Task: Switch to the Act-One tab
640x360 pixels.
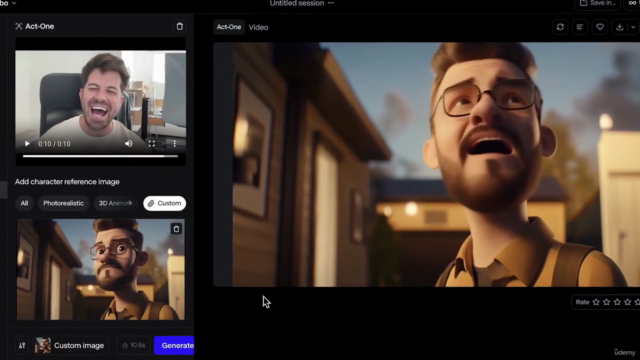Action: pos(229,27)
